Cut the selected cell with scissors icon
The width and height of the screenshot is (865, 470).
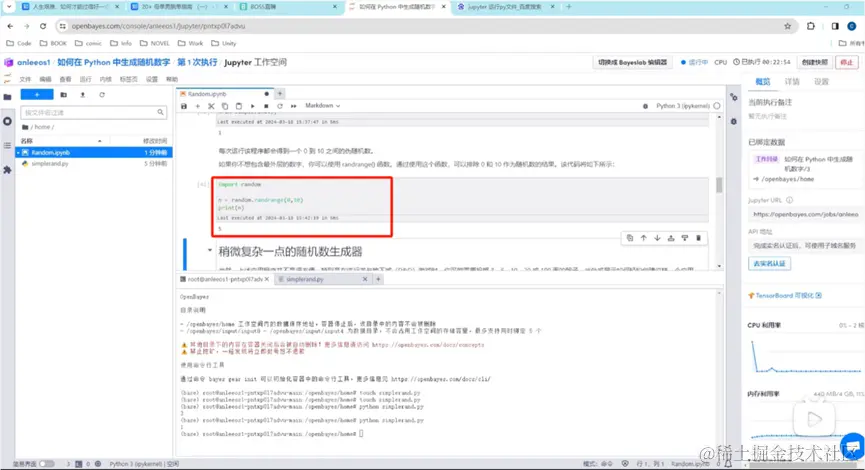(211, 106)
